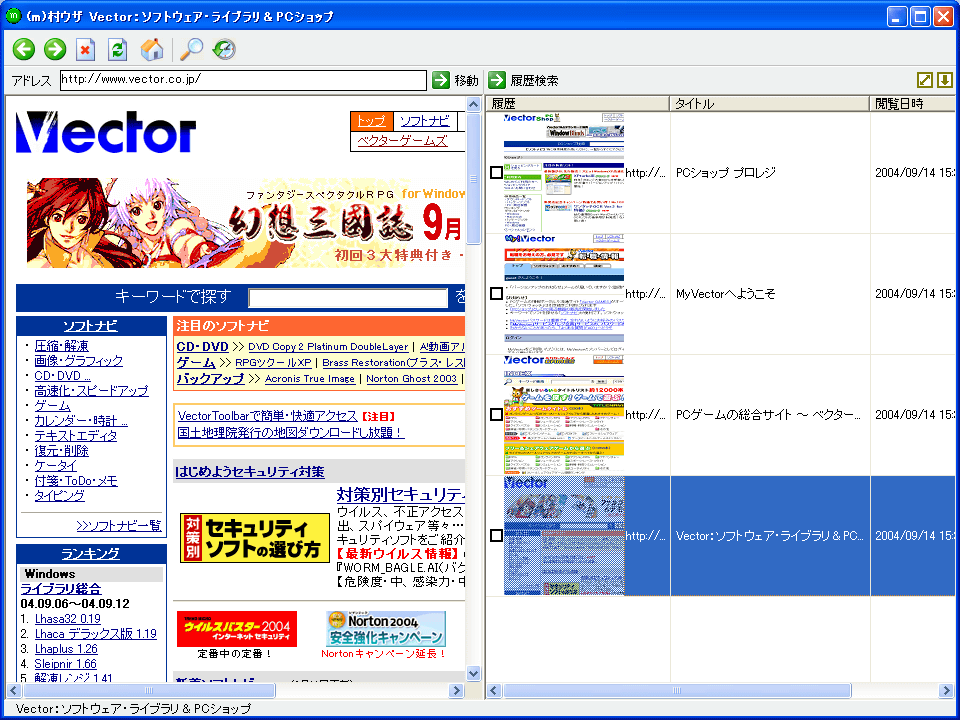Check the selected Vector library history checkbox

pyautogui.click(x=497, y=536)
